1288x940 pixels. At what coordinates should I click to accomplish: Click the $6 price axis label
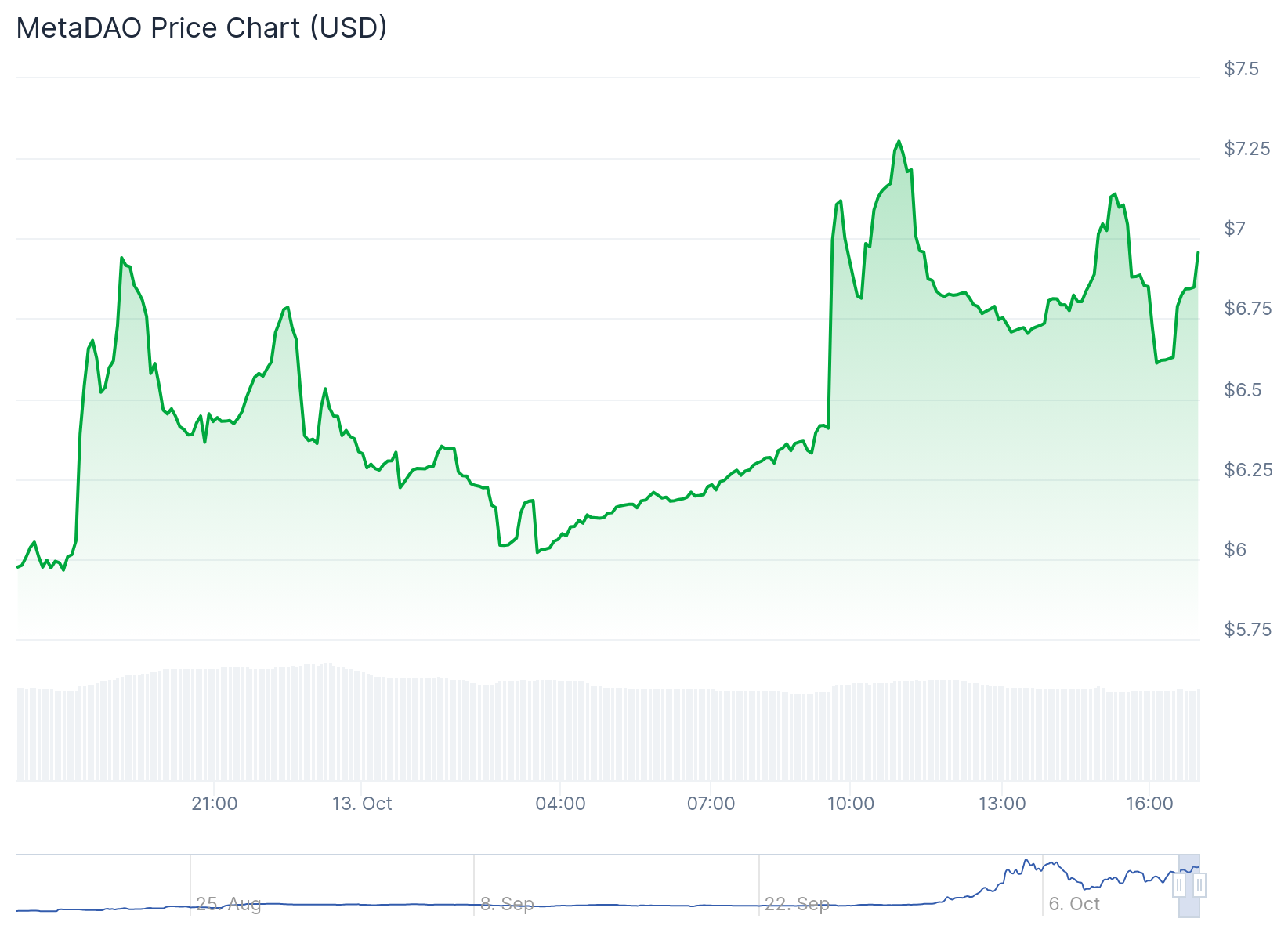[x=1235, y=550]
